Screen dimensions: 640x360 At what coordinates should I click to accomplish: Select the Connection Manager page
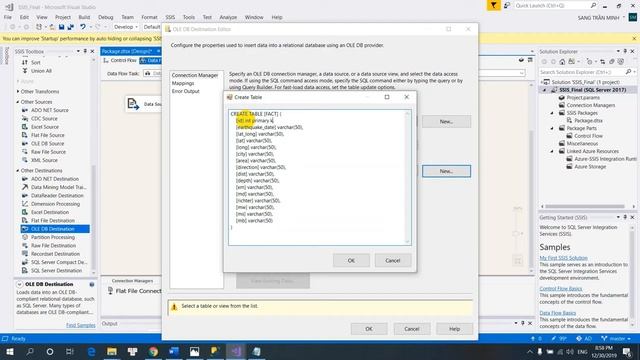coord(195,75)
